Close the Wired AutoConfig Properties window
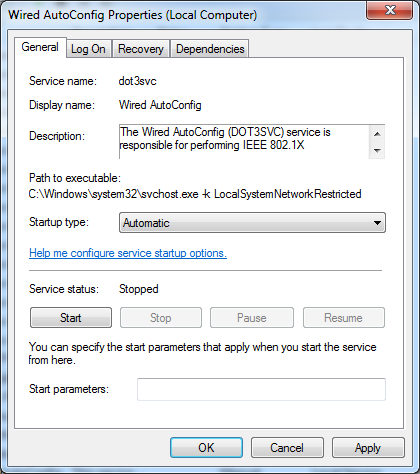The width and height of the screenshot is (420, 474). tap(390, 10)
